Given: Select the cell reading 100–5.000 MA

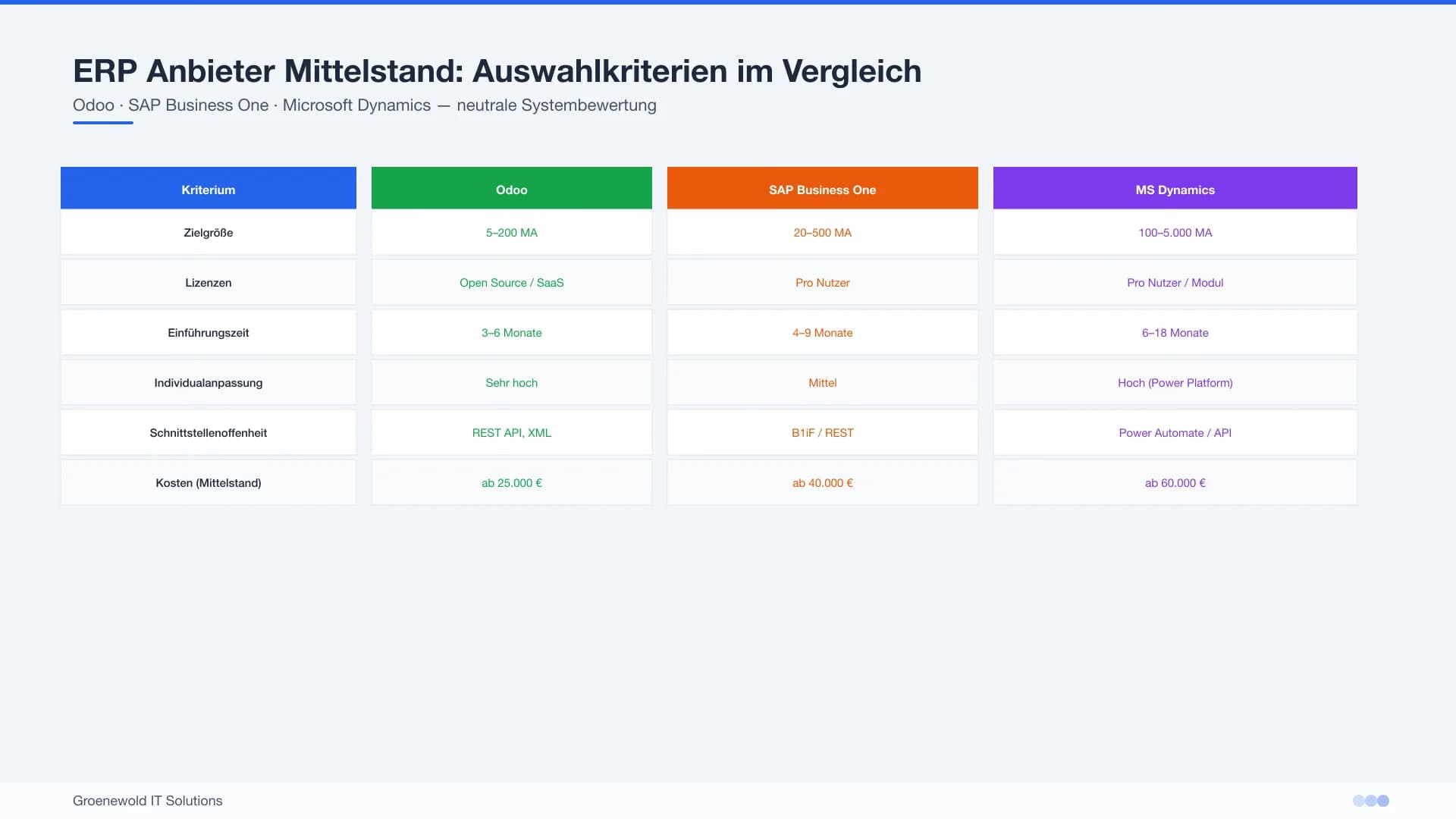Looking at the screenshot, I should [1175, 232].
